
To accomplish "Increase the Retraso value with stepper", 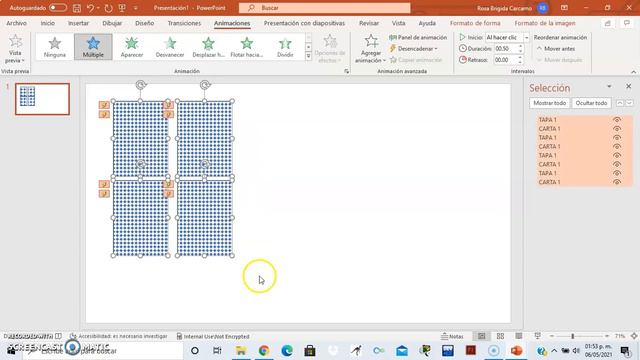I will tap(520, 58).
